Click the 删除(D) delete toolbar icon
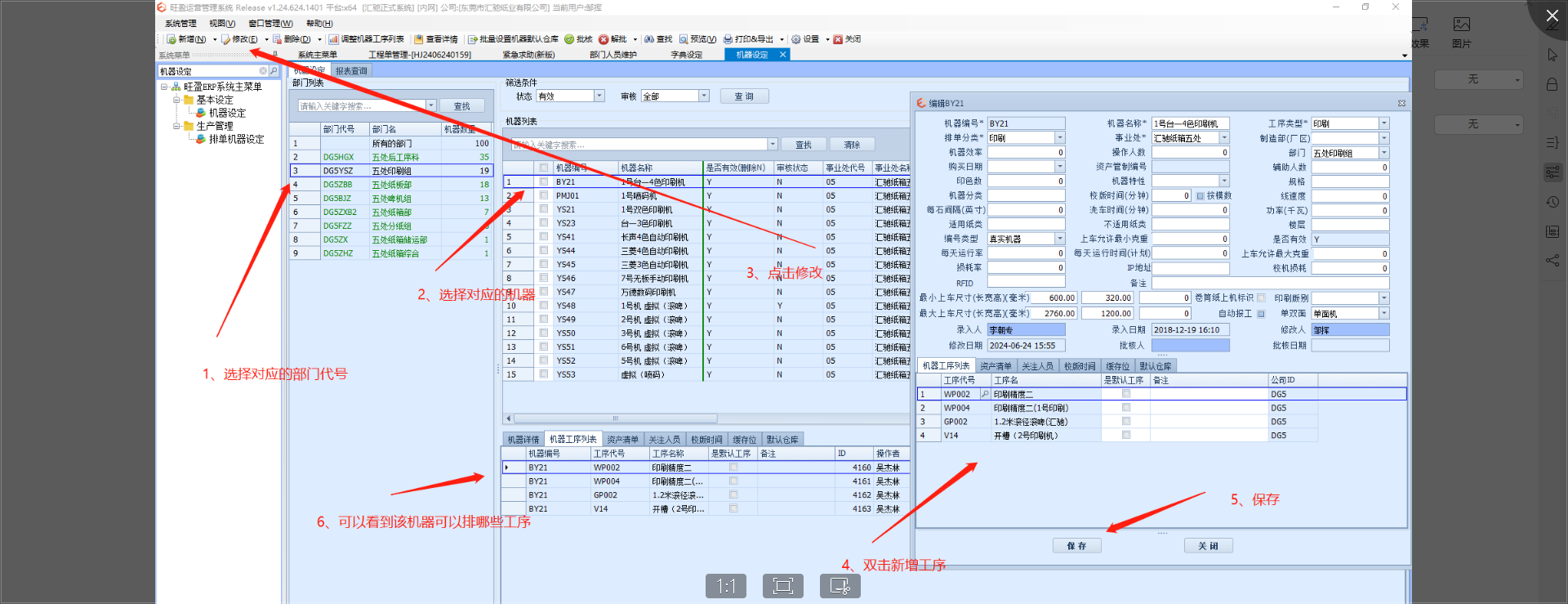Viewport: 1568px width, 604px height. click(278, 39)
